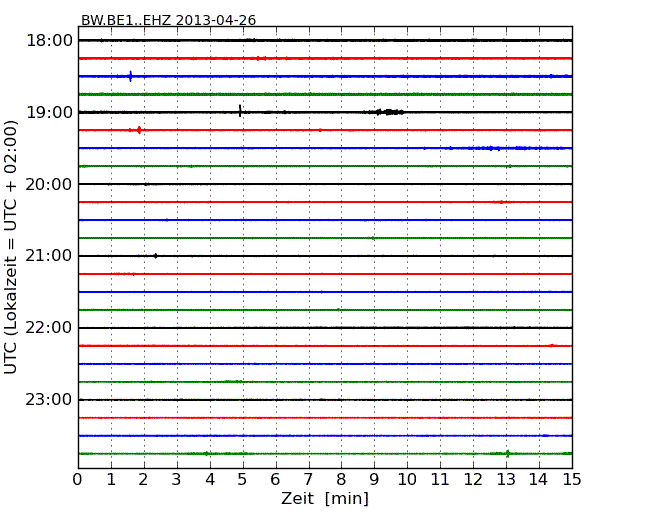650x520 pixels.
Task: Click the 20:00 time axis label
Action: coord(49,184)
